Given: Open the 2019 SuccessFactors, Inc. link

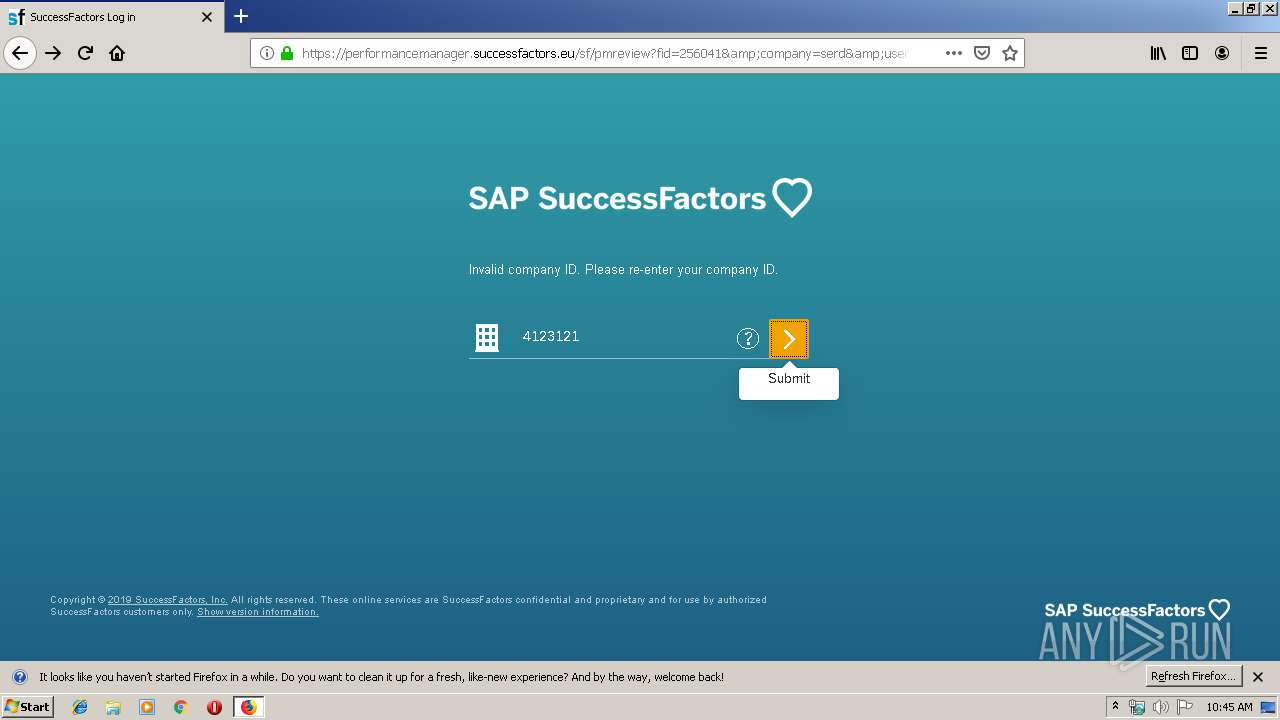Looking at the screenshot, I should click(x=168, y=600).
